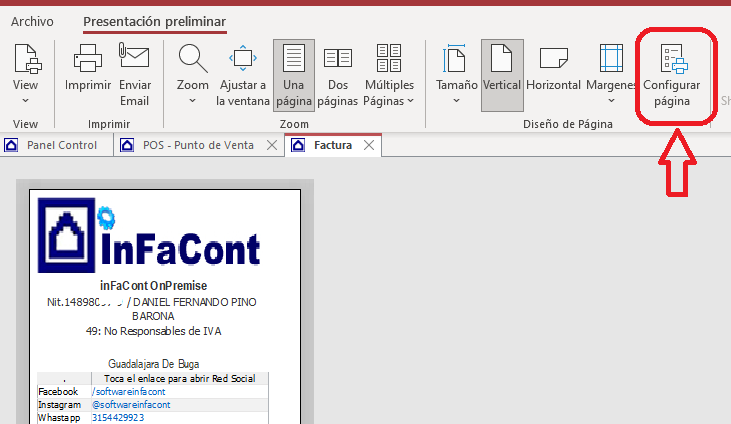731x424 pixels.
Task: Click the InFaCont logo in invoice preview
Action: (150, 236)
